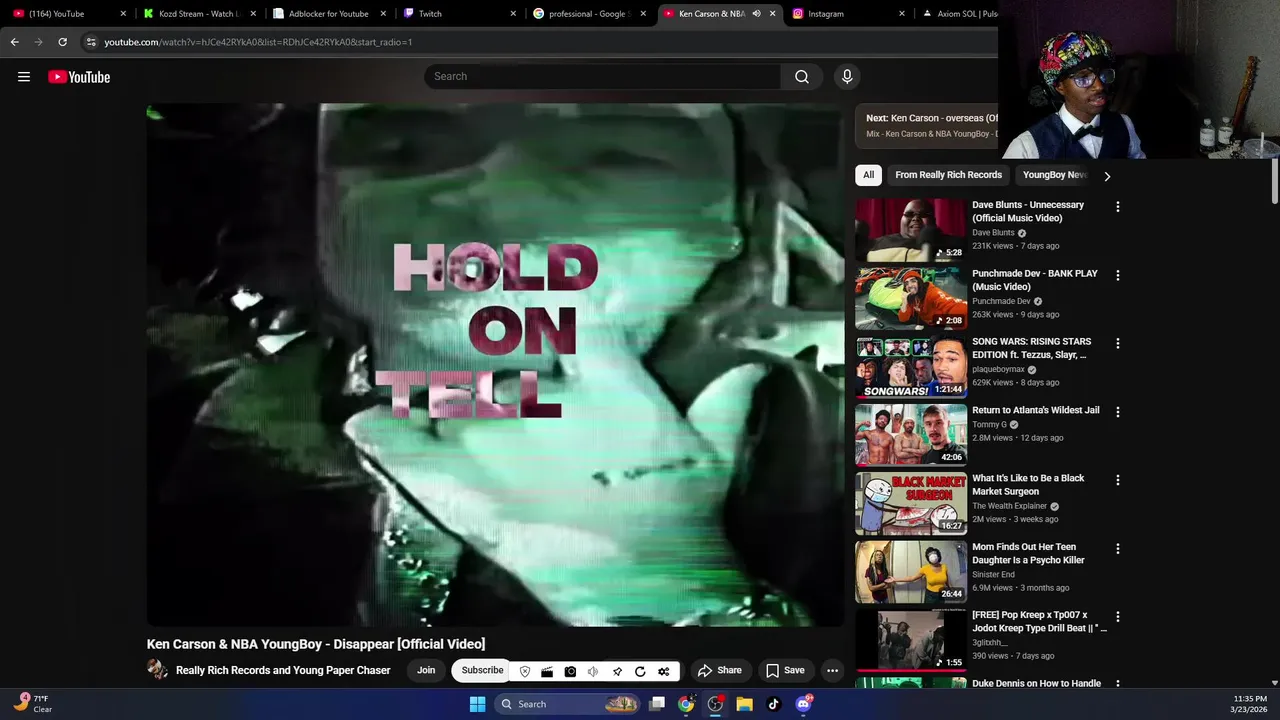Open Return to Atlanta's Wildest Jail video

tap(1036, 410)
